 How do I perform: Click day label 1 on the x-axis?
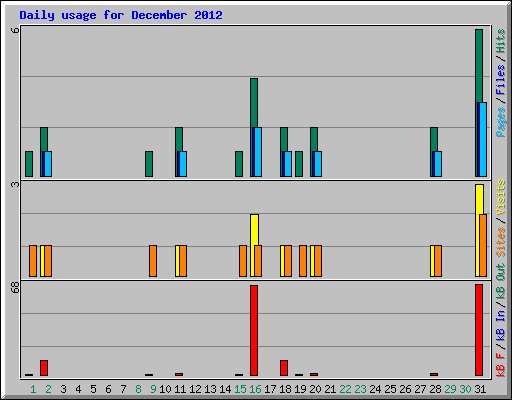coord(33,389)
